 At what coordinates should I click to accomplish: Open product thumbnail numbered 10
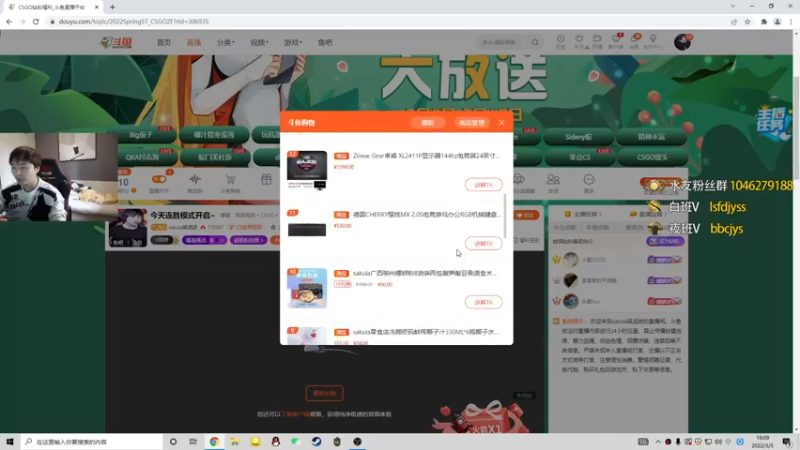point(307,288)
